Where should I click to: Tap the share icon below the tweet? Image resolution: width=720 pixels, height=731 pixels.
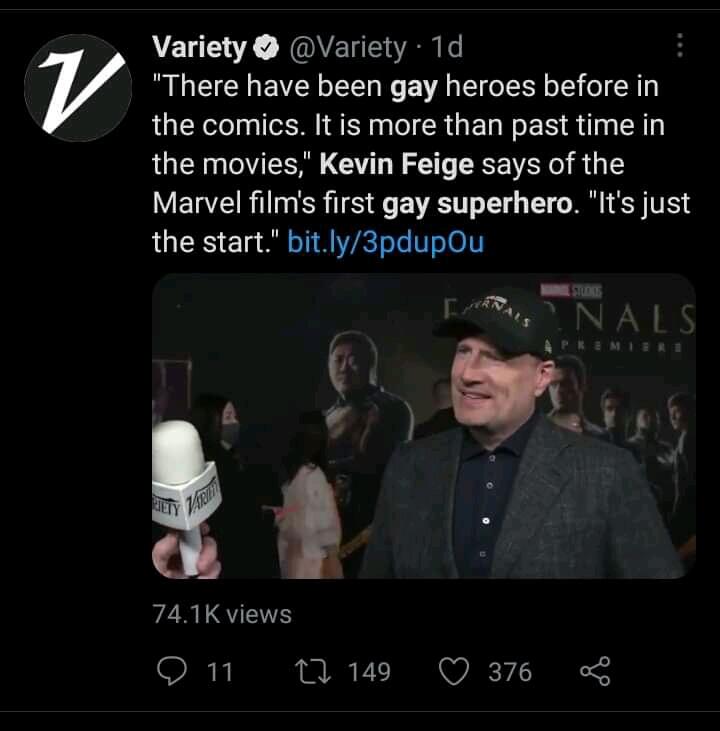click(x=594, y=671)
